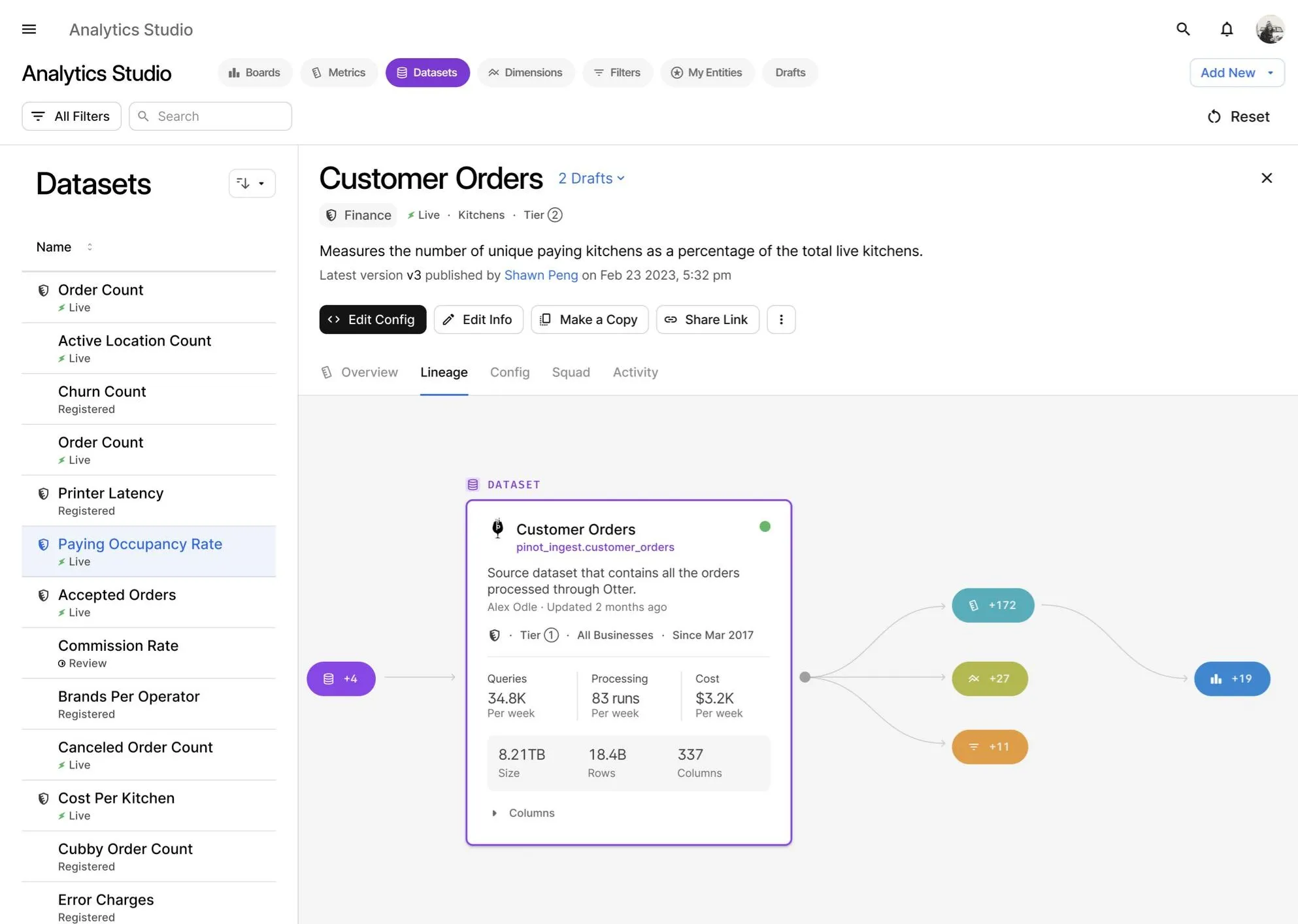This screenshot has height=924, width=1298.
Task: Open the Drafts tab
Action: (790, 73)
